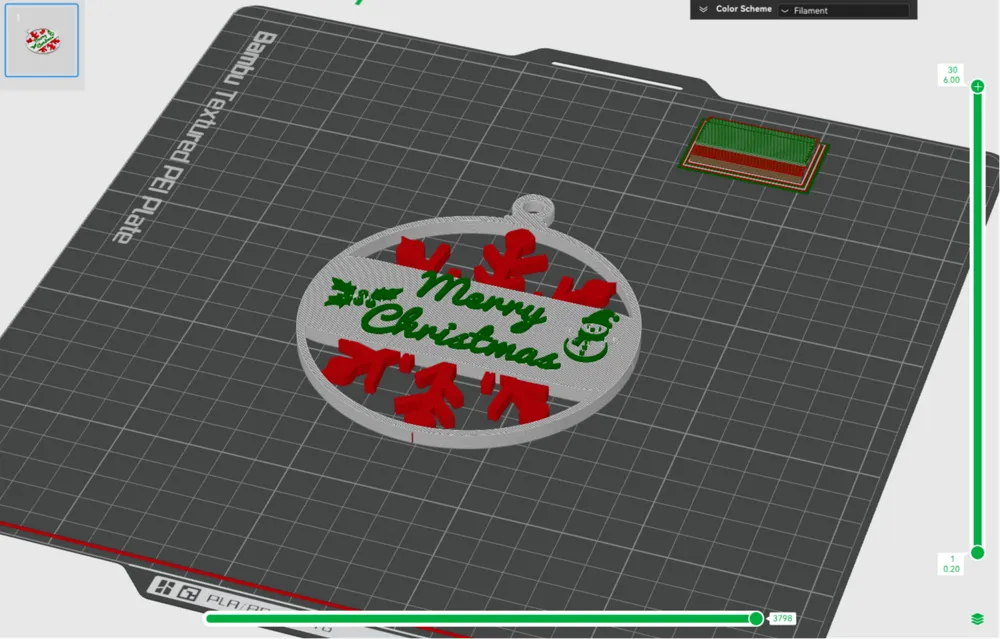Click the 3798 move count label
This screenshot has height=639, width=1000.
783,619
